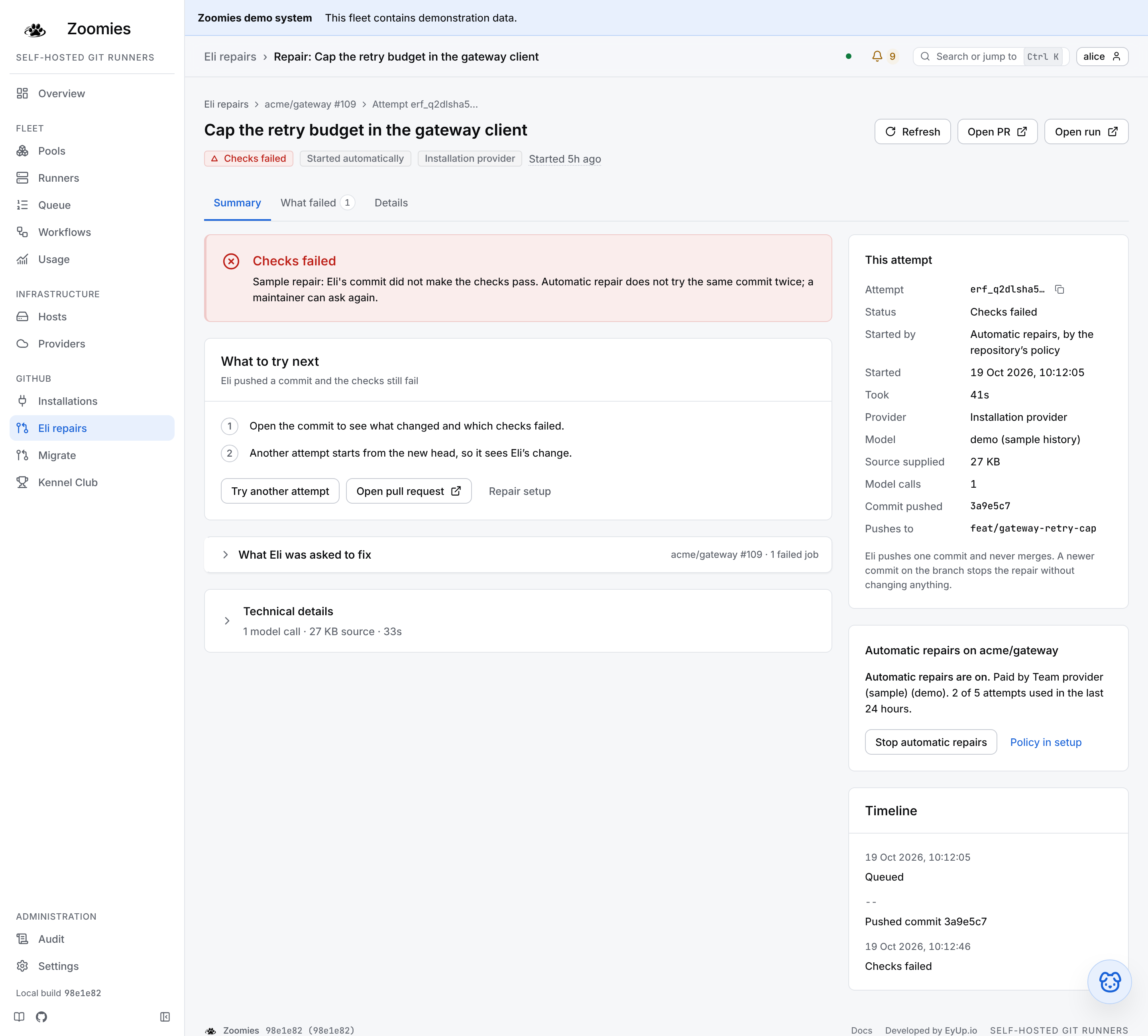
Task: Click the Zoomies paw logo
Action: pyautogui.click(x=35, y=29)
